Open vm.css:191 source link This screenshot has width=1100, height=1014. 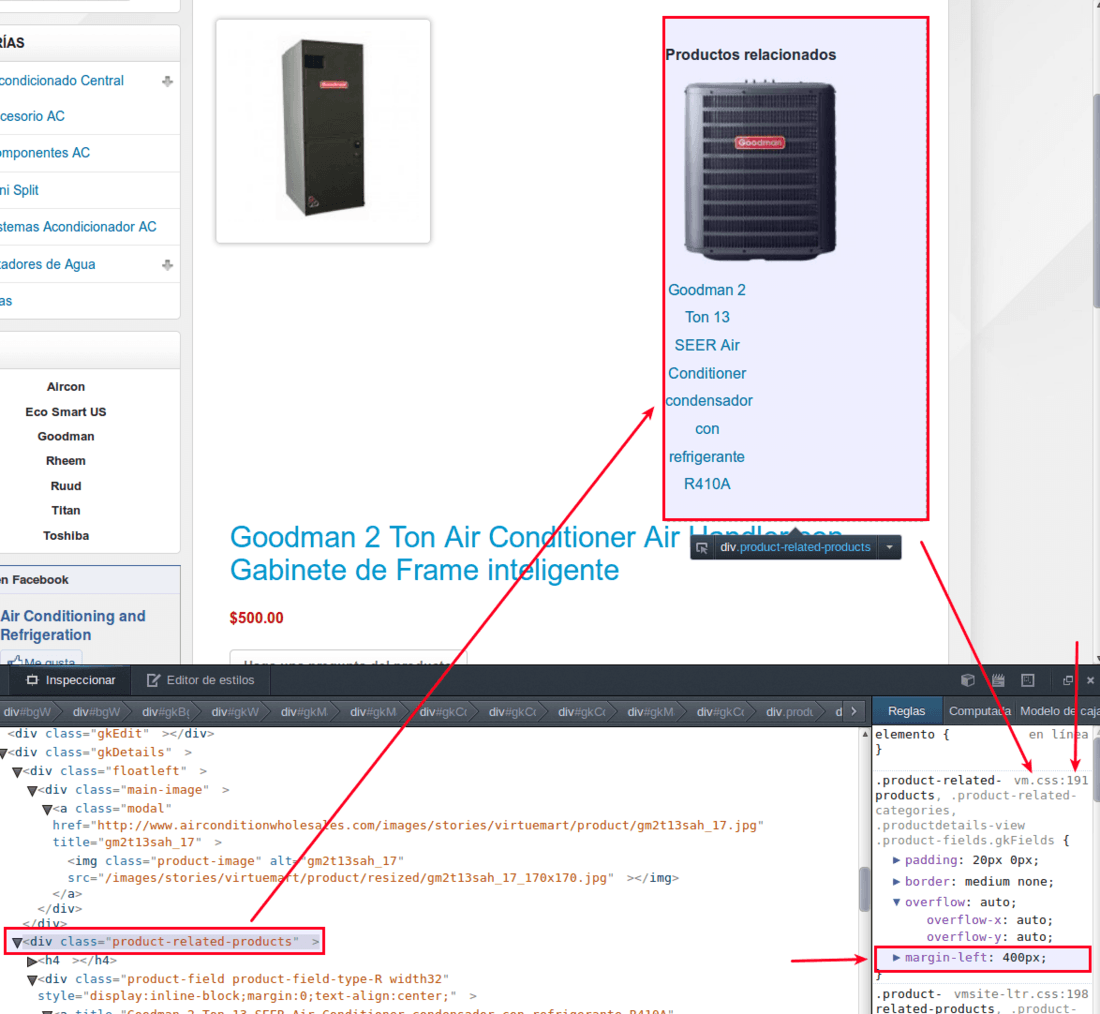click(x=1051, y=780)
